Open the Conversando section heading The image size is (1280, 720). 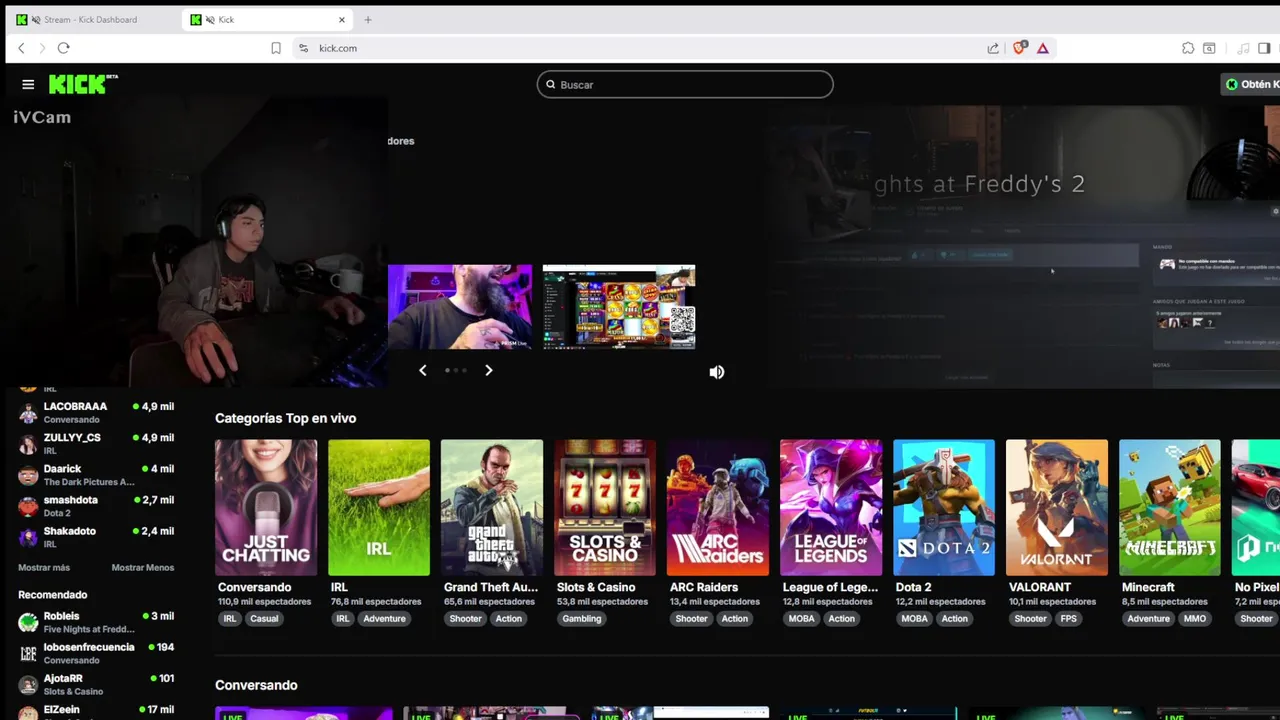pos(256,685)
